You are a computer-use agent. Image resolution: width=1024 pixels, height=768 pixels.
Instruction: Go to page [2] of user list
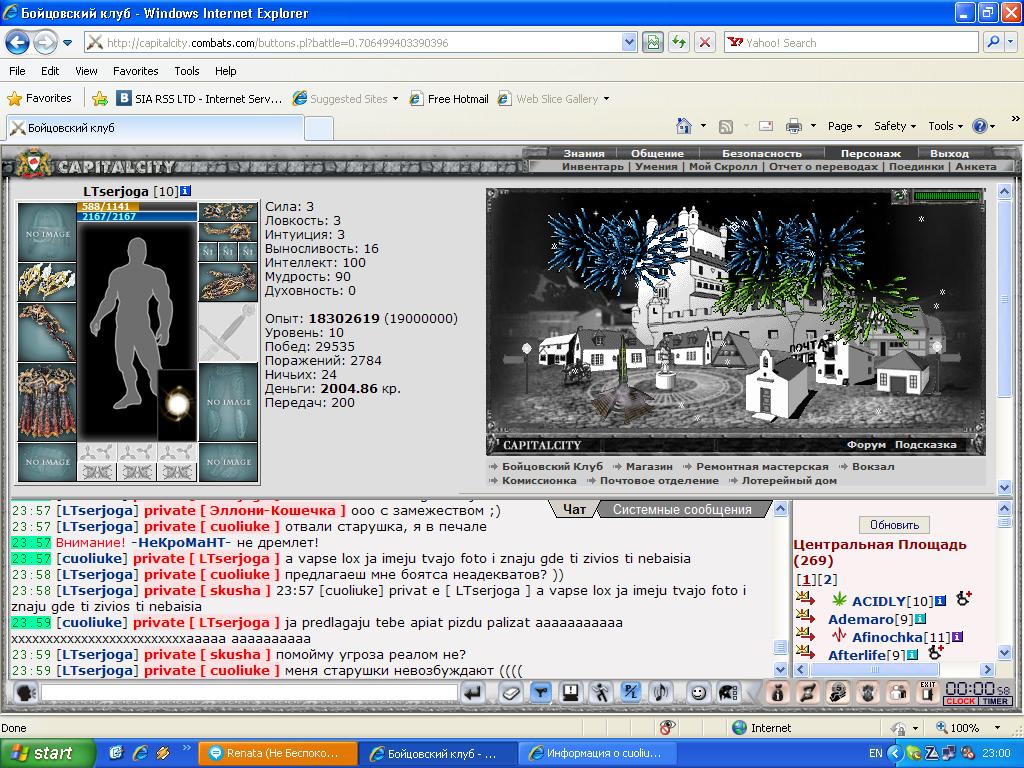tap(829, 579)
